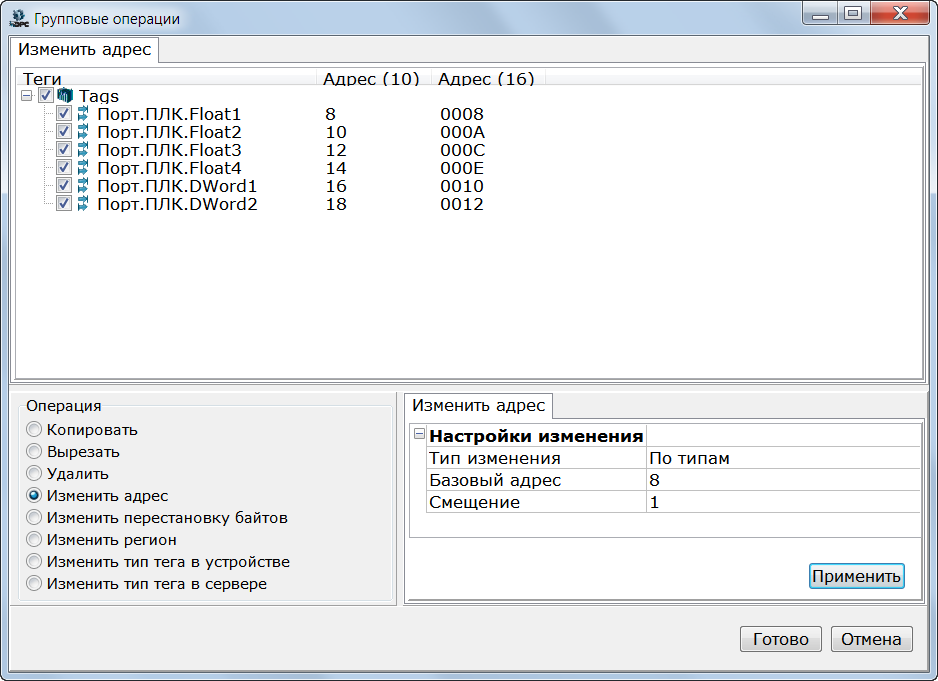Click the Tags root folder icon
Viewport: 938px width, 681px height.
[x=65, y=97]
